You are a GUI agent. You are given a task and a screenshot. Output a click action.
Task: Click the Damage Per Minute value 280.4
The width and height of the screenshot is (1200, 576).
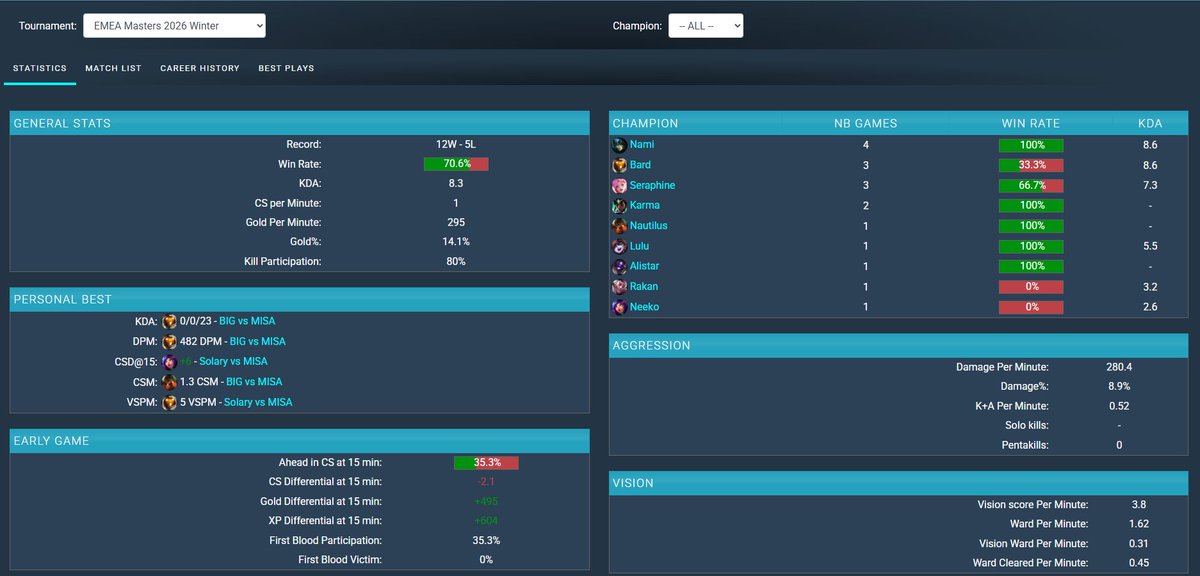tap(1119, 367)
